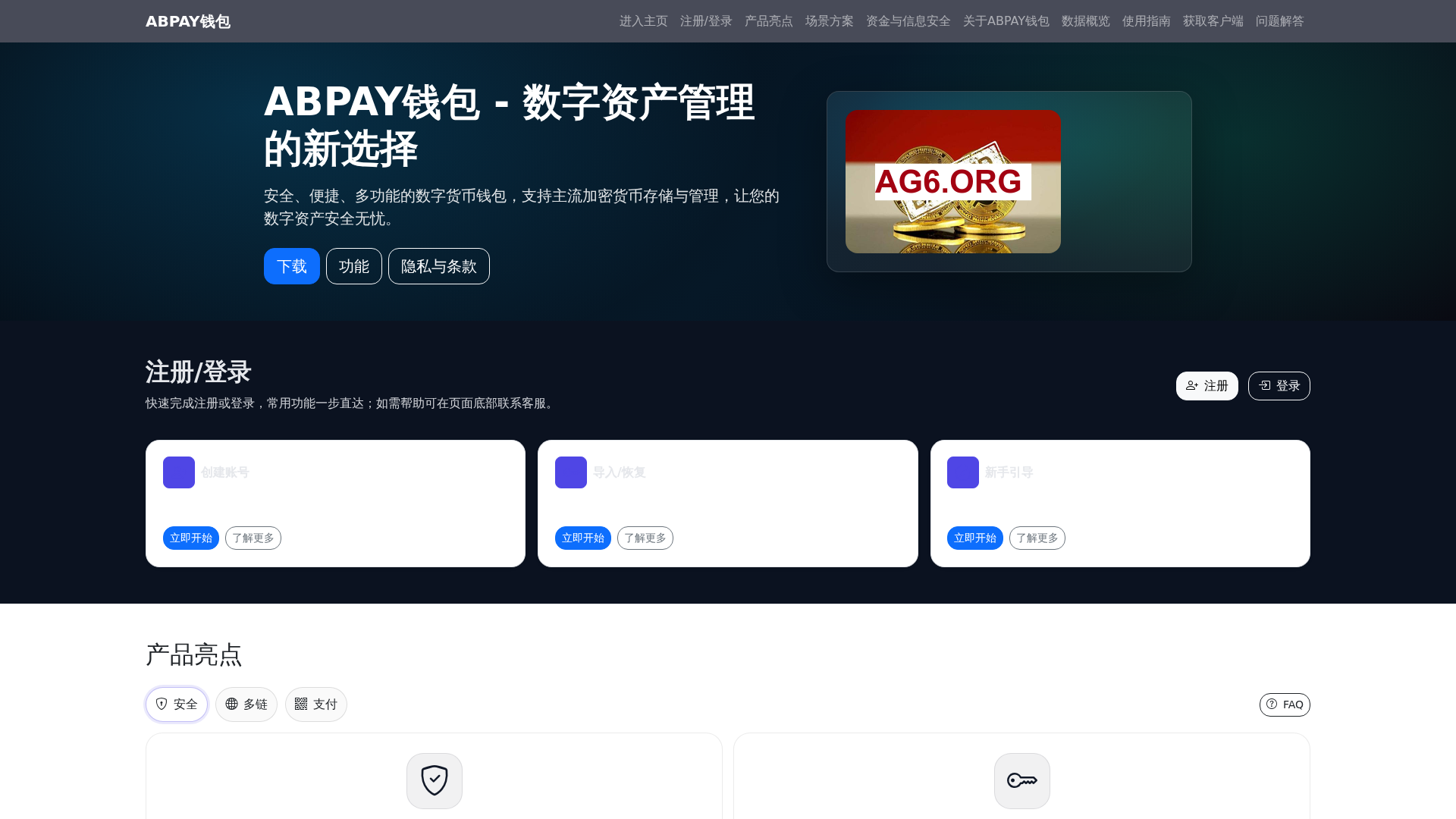Screen dimensions: 1456x819
Task: Click the 创建账号 card title
Action: pos(225,472)
